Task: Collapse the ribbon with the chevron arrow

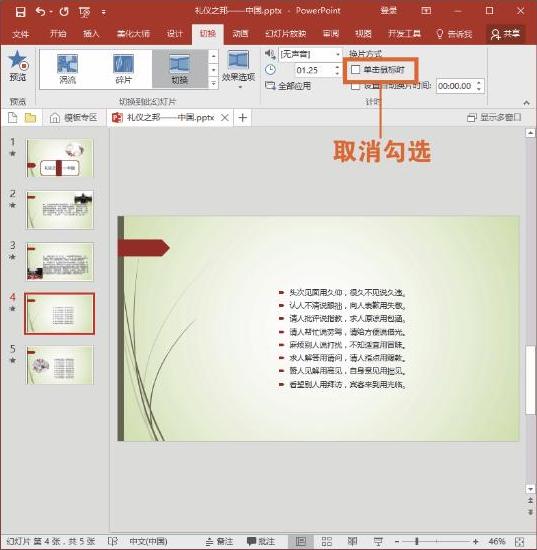Action: pyautogui.click(x=526, y=103)
